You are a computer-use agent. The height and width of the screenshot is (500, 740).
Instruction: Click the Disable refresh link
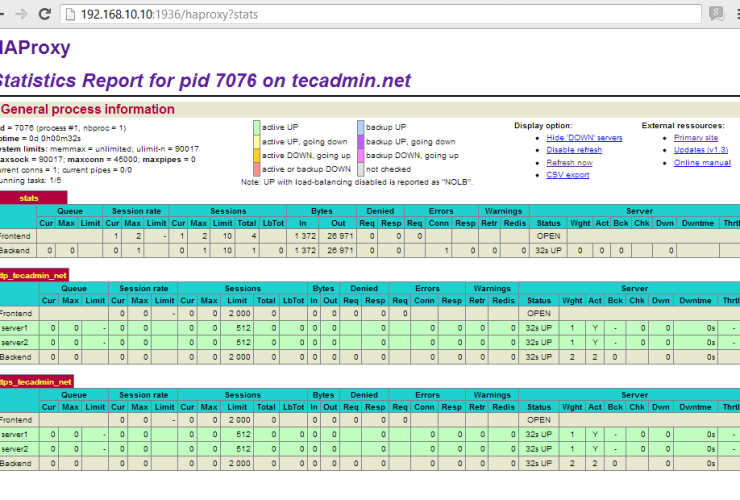(x=574, y=150)
